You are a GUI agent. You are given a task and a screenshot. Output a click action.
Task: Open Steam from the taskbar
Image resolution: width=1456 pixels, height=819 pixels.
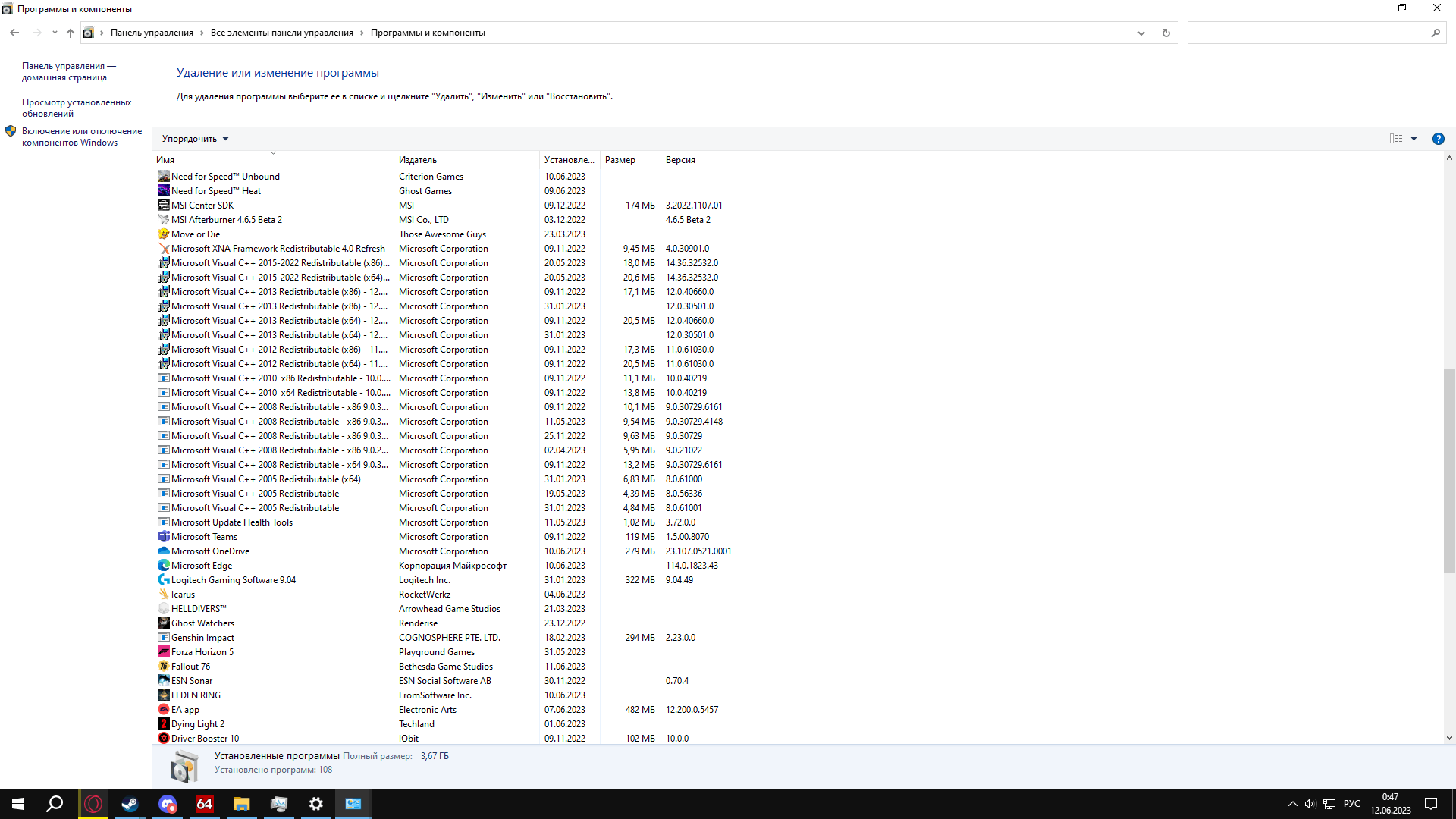[x=130, y=804]
